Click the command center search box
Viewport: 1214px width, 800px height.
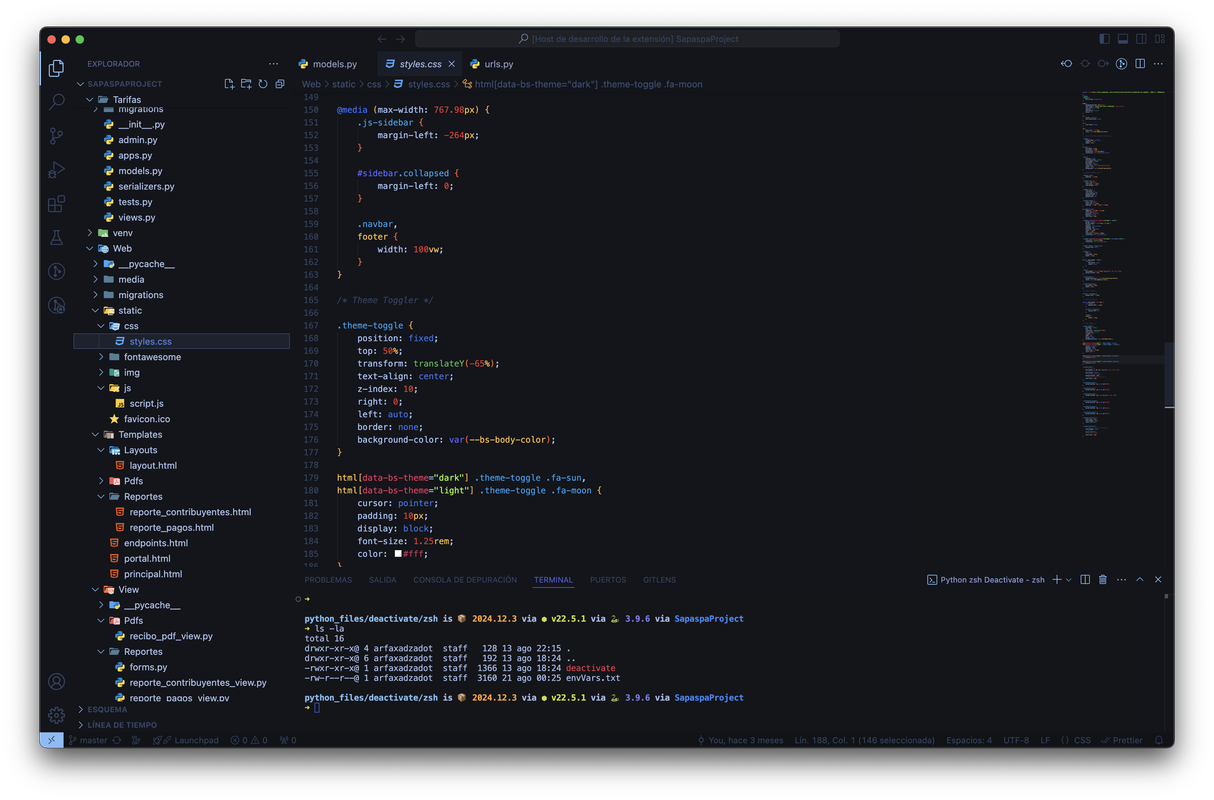(x=628, y=39)
